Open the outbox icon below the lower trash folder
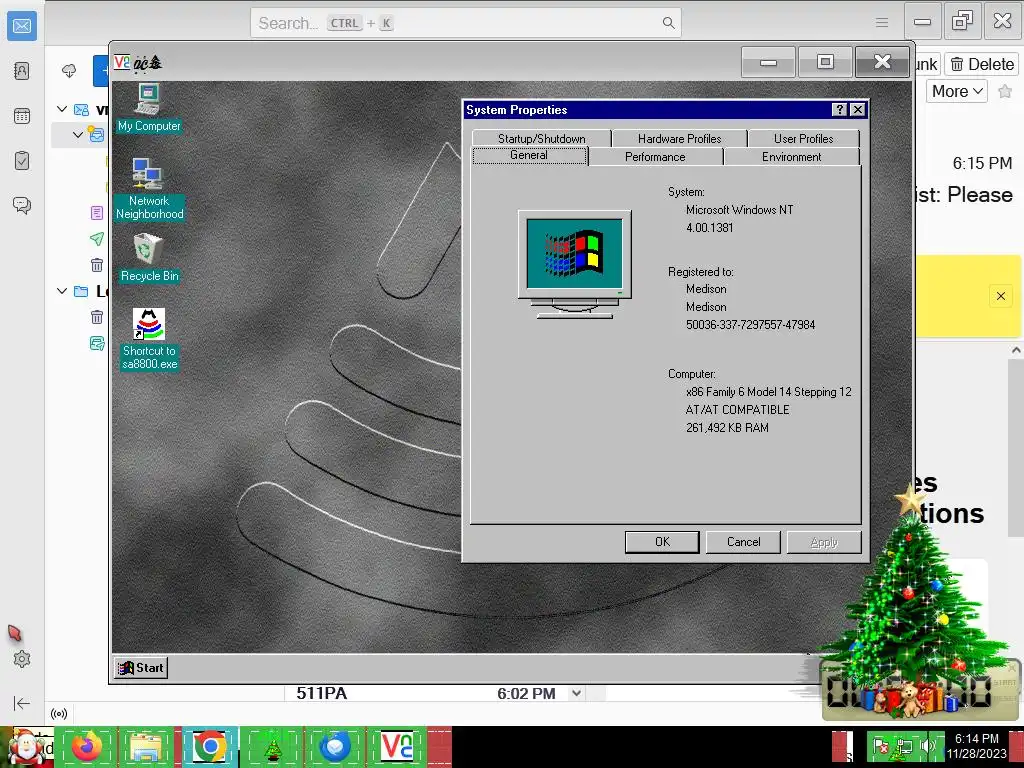1024x768 pixels. [97, 344]
